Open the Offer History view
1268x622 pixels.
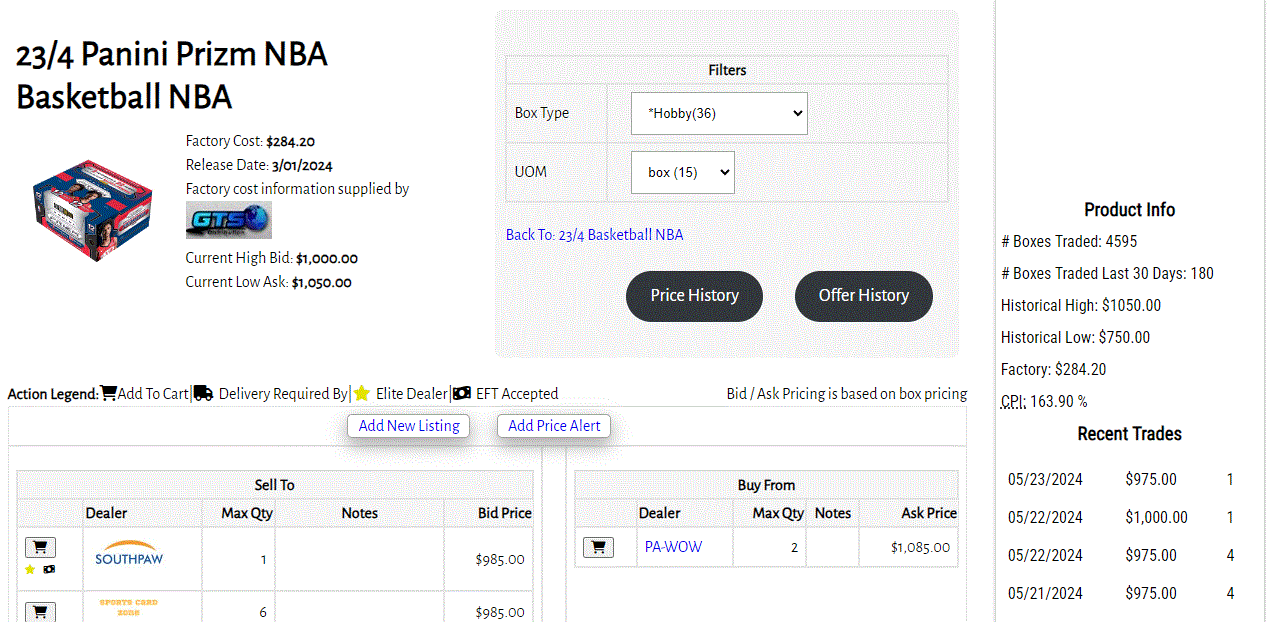864,296
